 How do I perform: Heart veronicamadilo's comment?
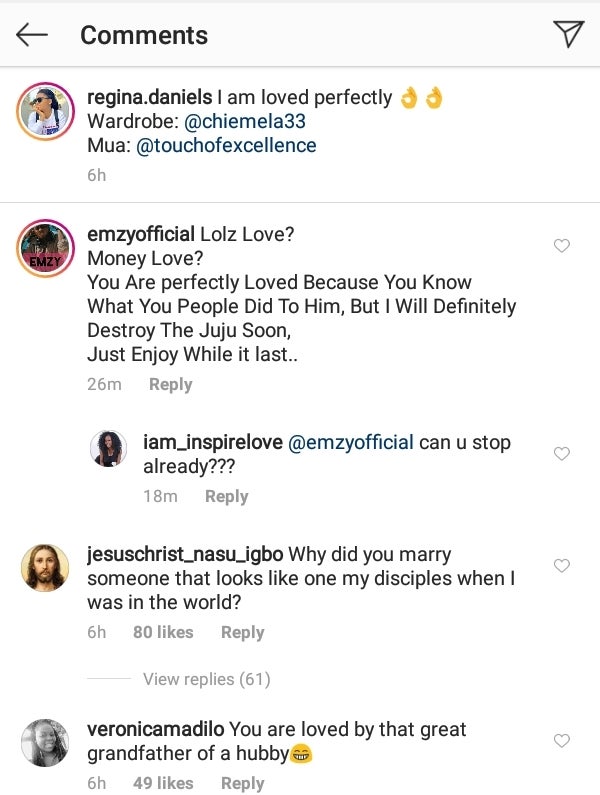tap(562, 741)
